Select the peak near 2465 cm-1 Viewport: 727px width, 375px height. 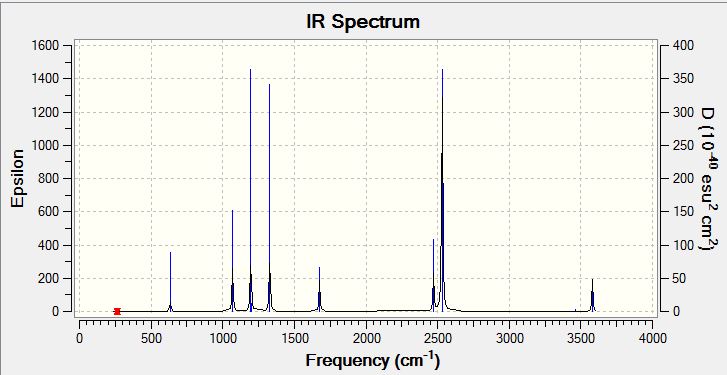tap(434, 275)
